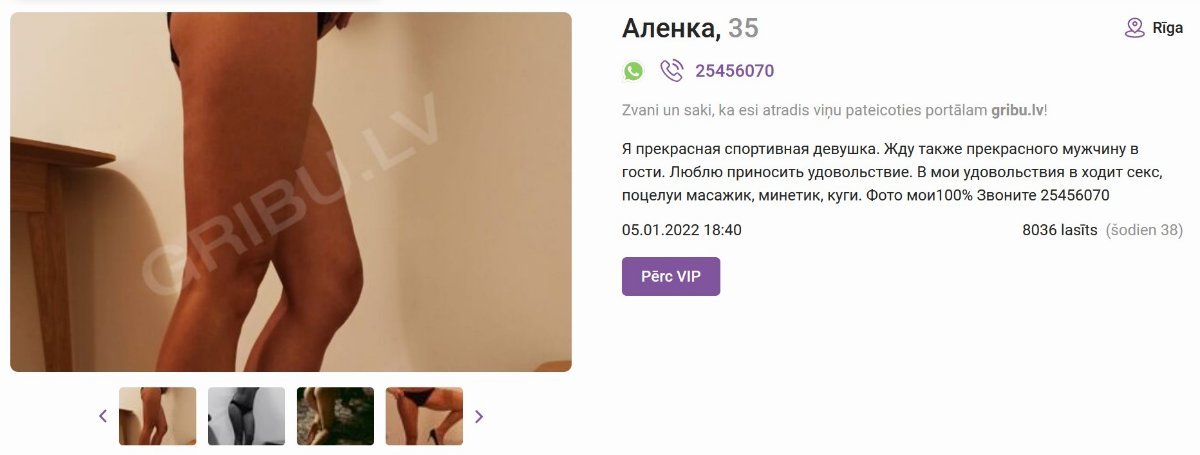Image resolution: width=1200 pixels, height=455 pixels.
Task: Click the posting date 05.01.2022 18:40
Action: [682, 230]
